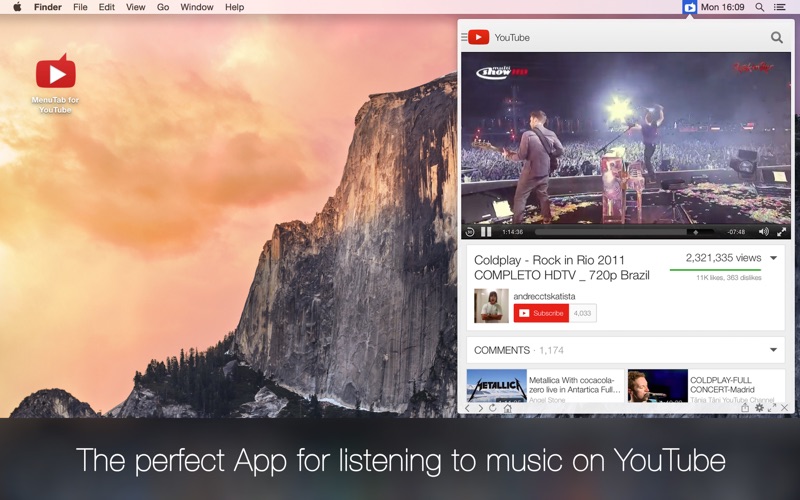Viewport: 800px width, 500px height.
Task: Reload the page in MenuTab
Action: (x=492, y=408)
